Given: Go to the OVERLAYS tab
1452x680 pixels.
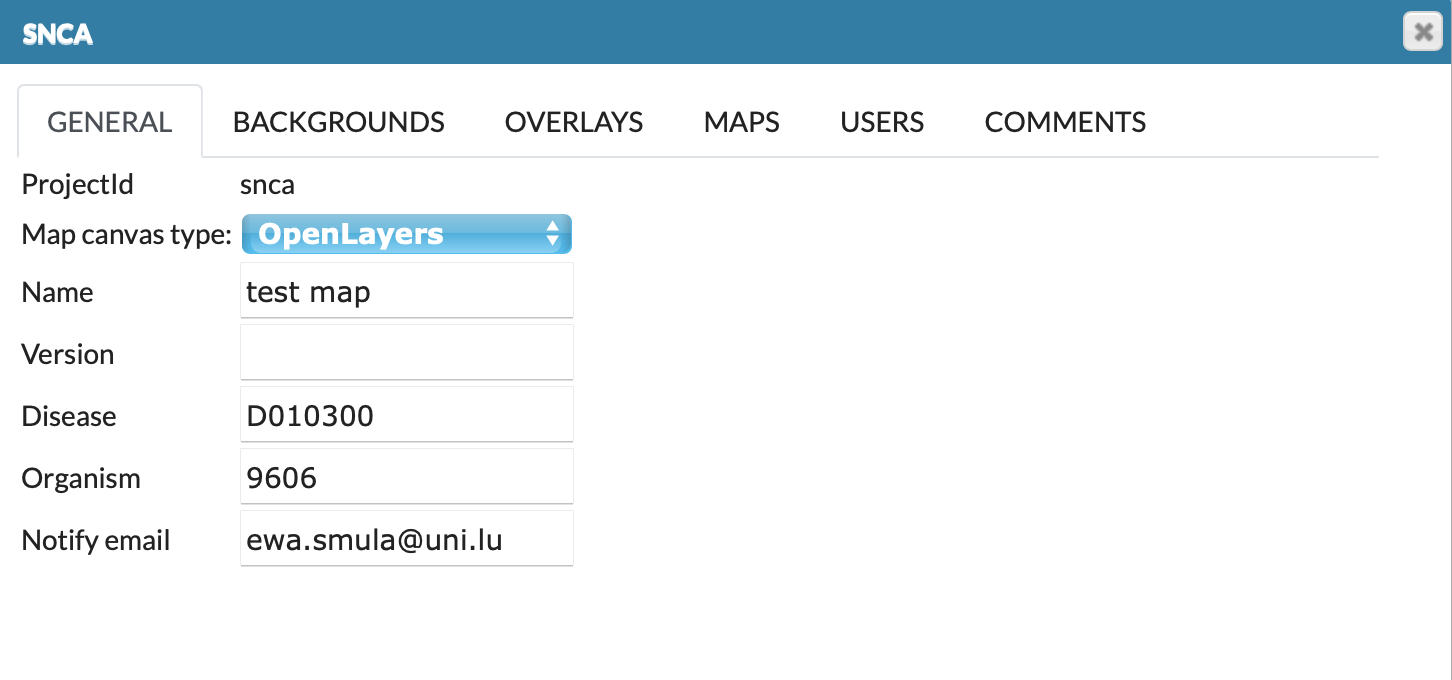Looking at the screenshot, I should click(x=573, y=122).
